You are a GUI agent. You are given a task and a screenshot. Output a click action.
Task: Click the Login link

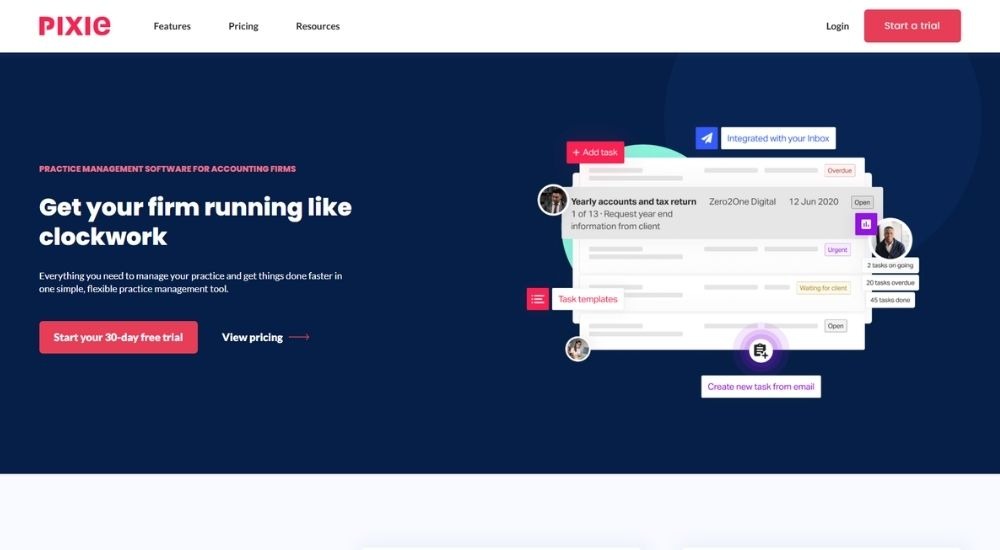837,26
